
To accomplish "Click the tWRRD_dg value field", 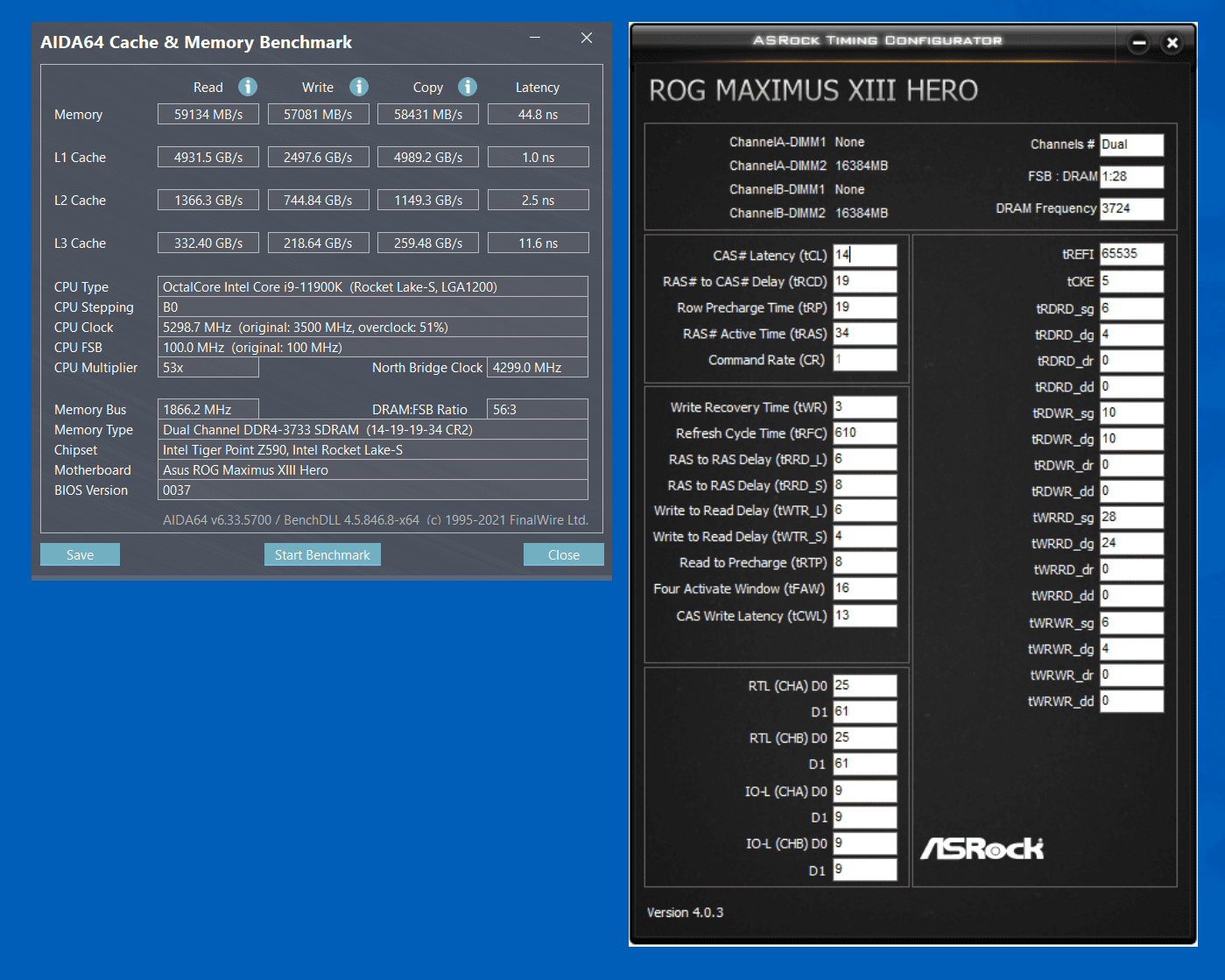I will point(1131,543).
